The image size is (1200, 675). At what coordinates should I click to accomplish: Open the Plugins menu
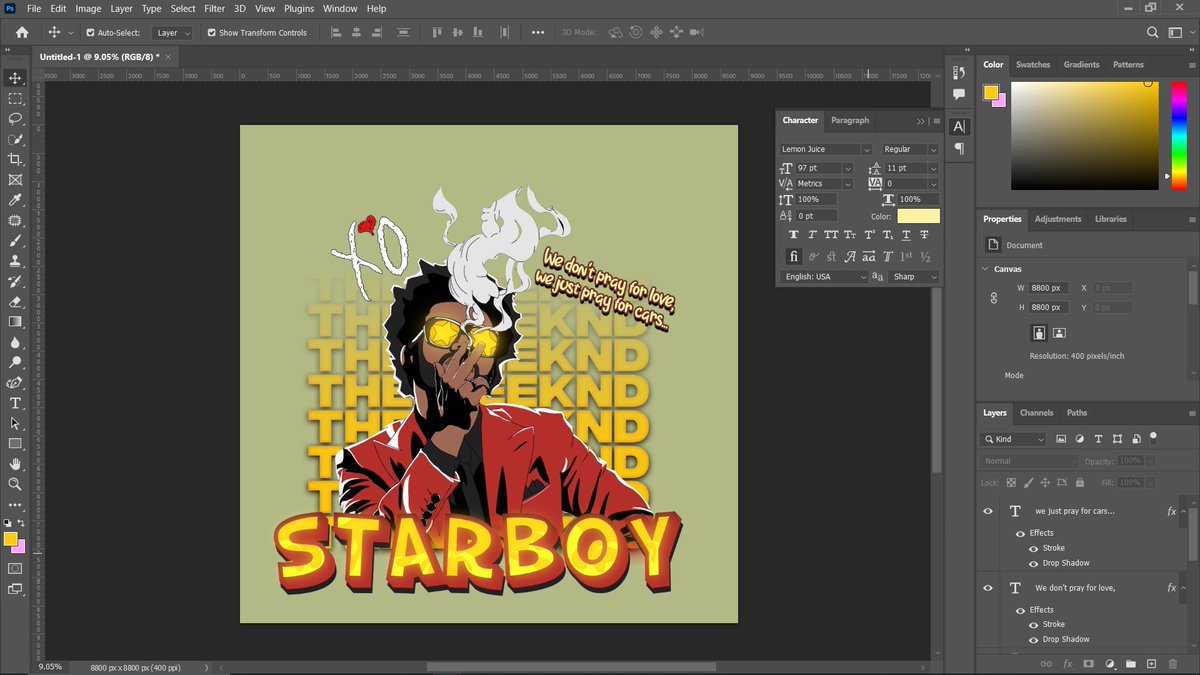pyautogui.click(x=298, y=8)
